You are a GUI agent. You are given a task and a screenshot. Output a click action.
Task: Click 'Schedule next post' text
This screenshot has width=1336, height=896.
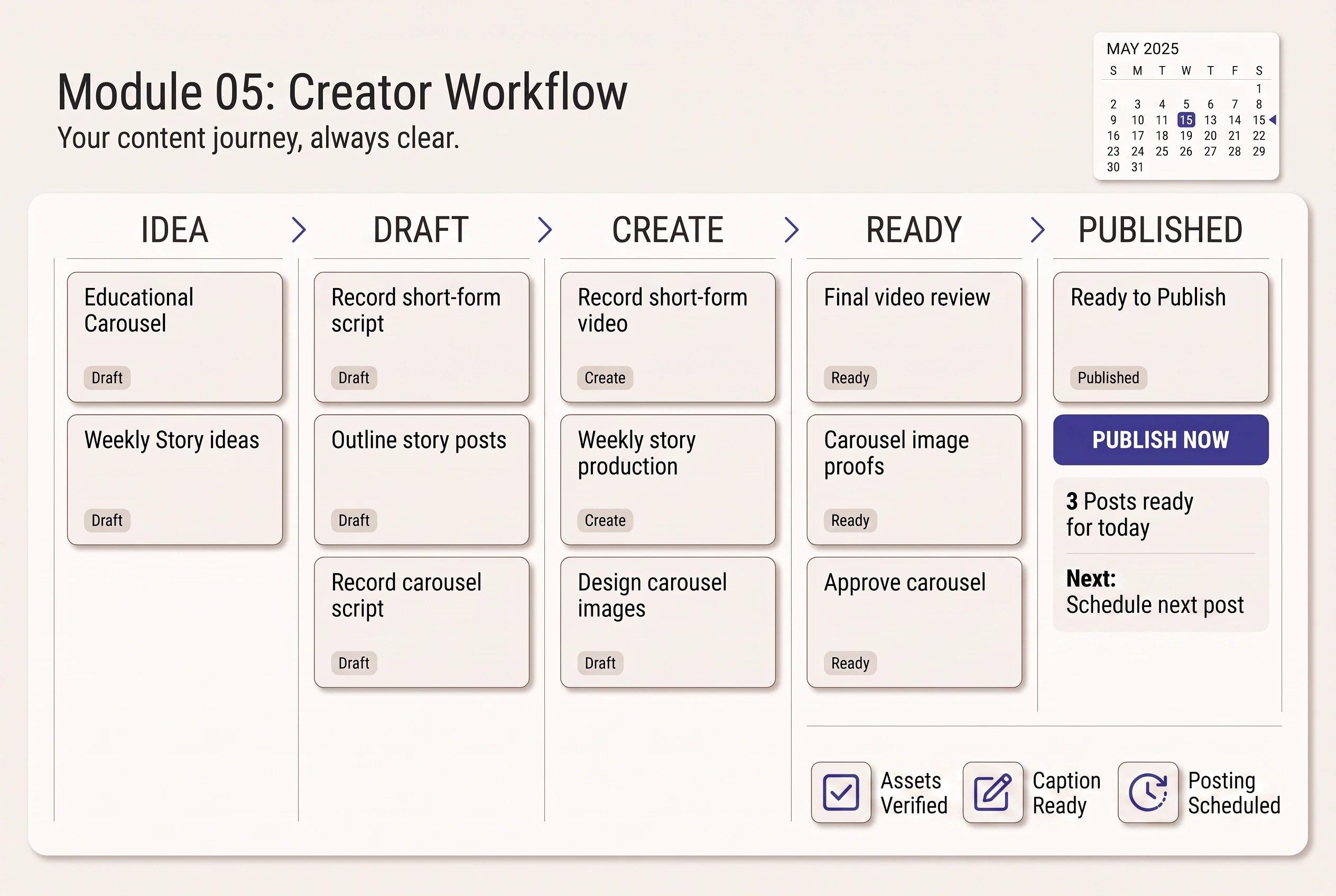point(1155,604)
